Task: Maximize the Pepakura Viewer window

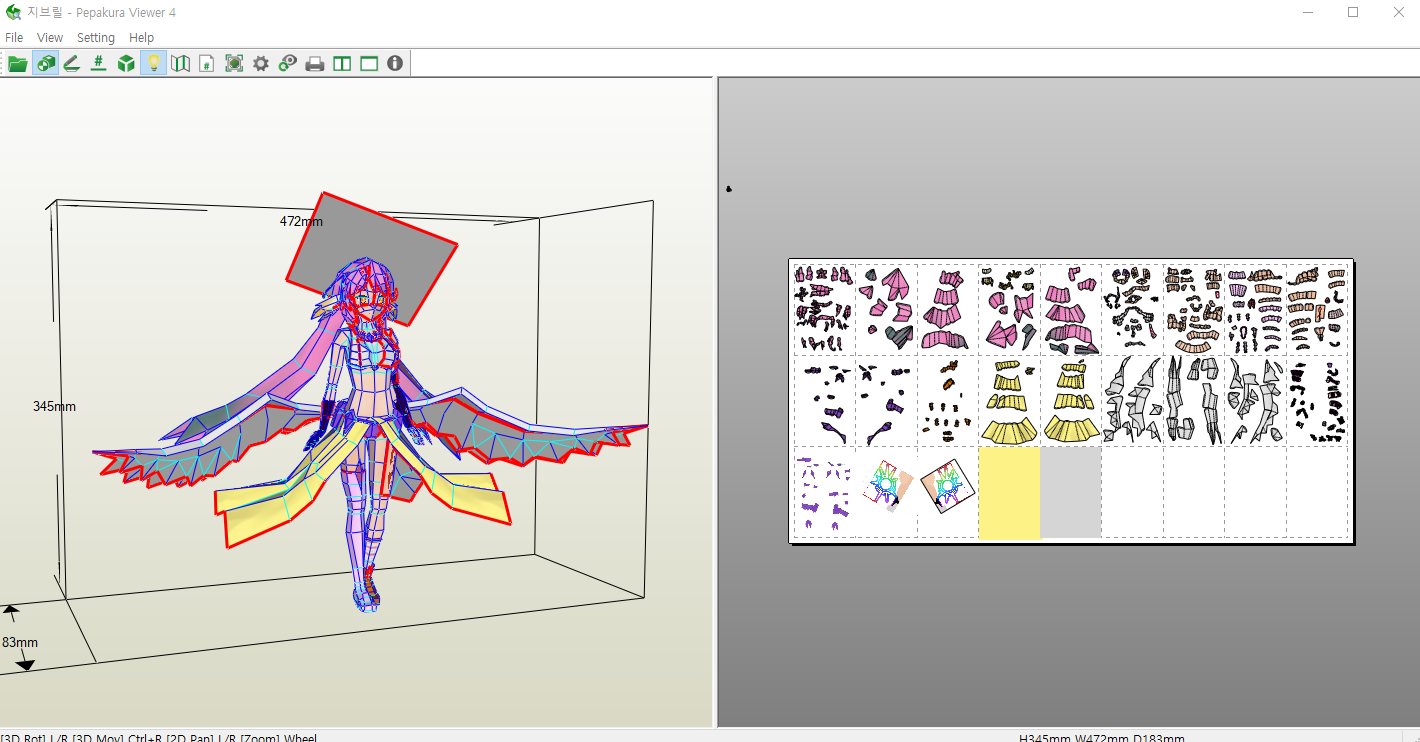Action: pos(1353,12)
